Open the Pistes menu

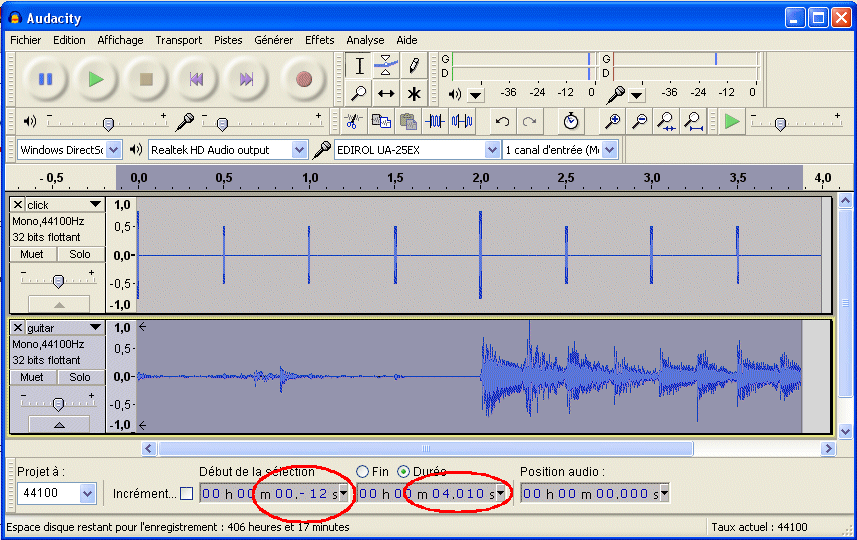point(228,40)
